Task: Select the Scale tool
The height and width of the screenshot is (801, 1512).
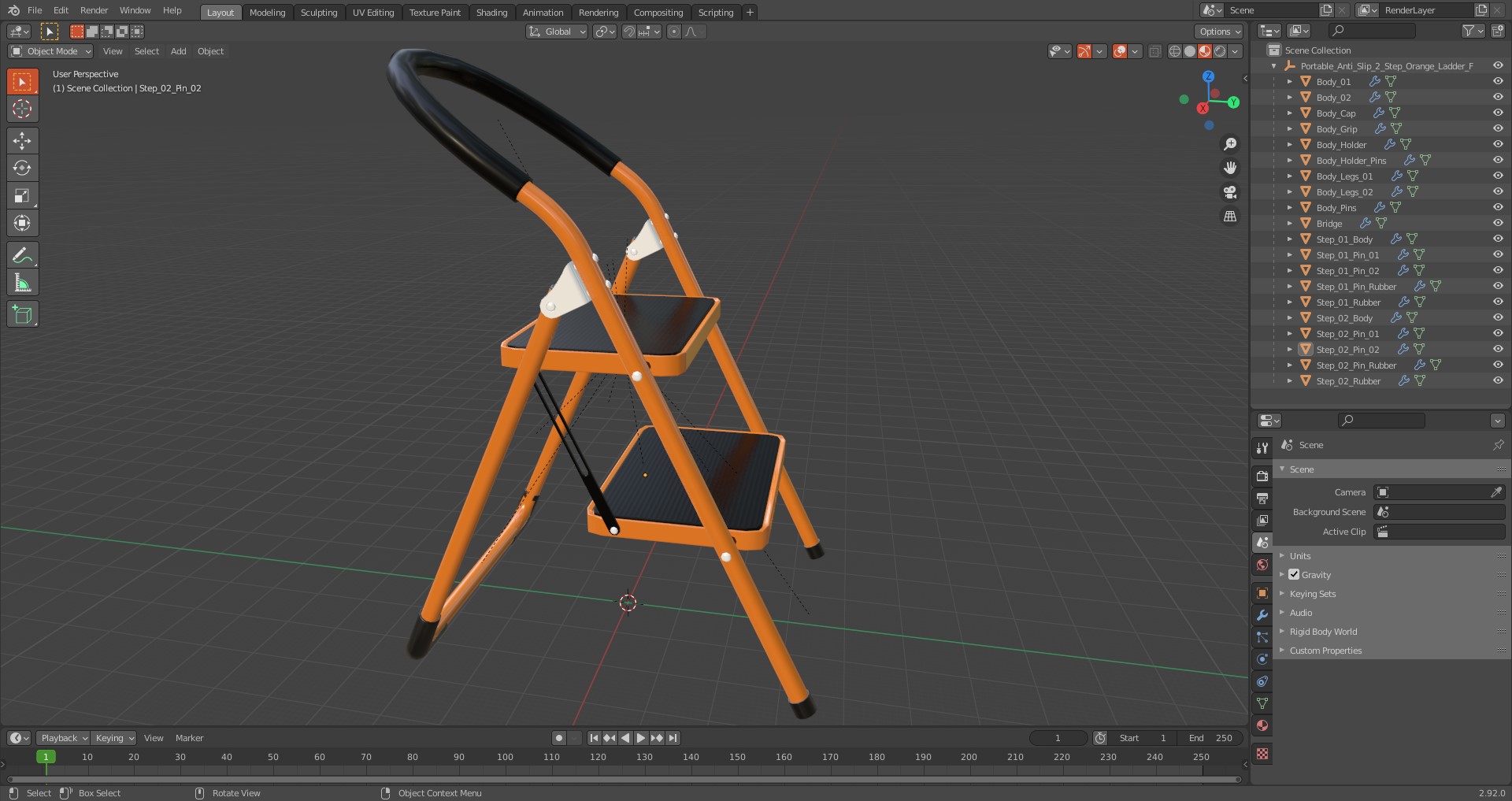Action: click(22, 196)
